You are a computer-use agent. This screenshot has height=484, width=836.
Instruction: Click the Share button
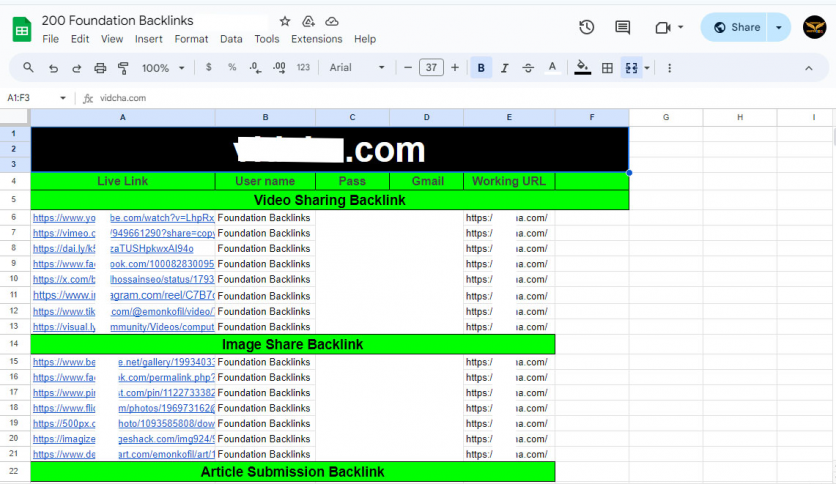point(737,27)
